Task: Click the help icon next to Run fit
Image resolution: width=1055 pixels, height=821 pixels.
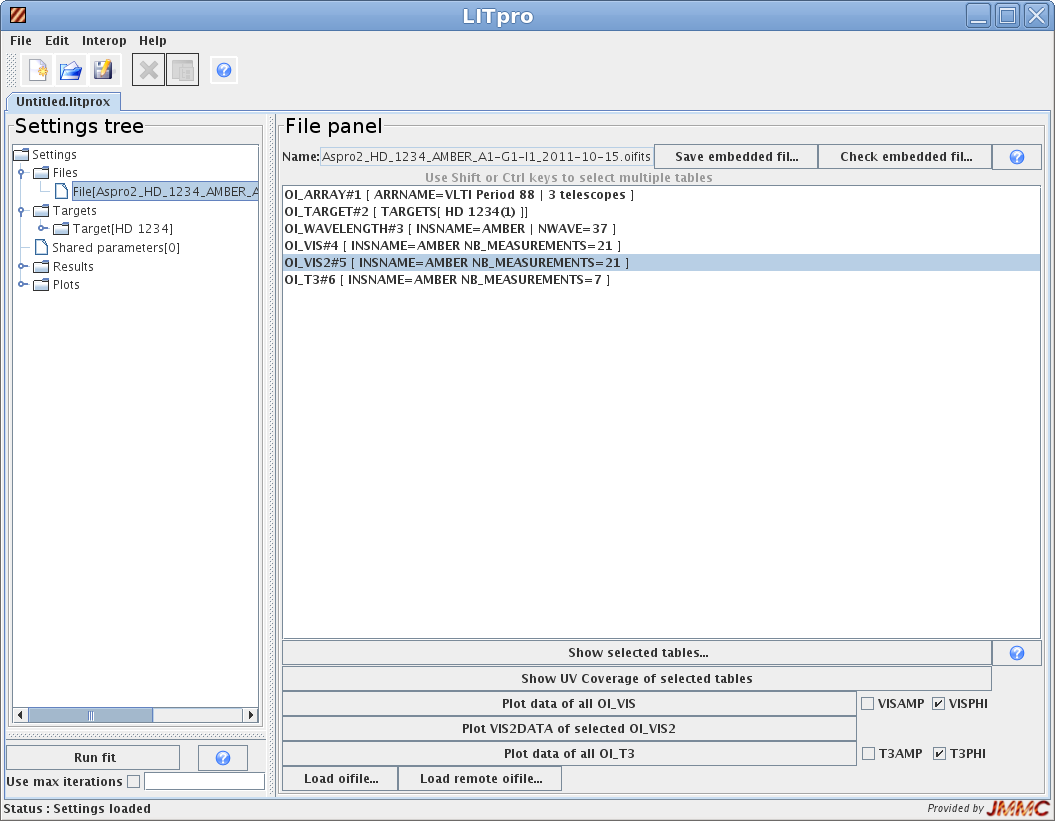Action: coord(223,758)
